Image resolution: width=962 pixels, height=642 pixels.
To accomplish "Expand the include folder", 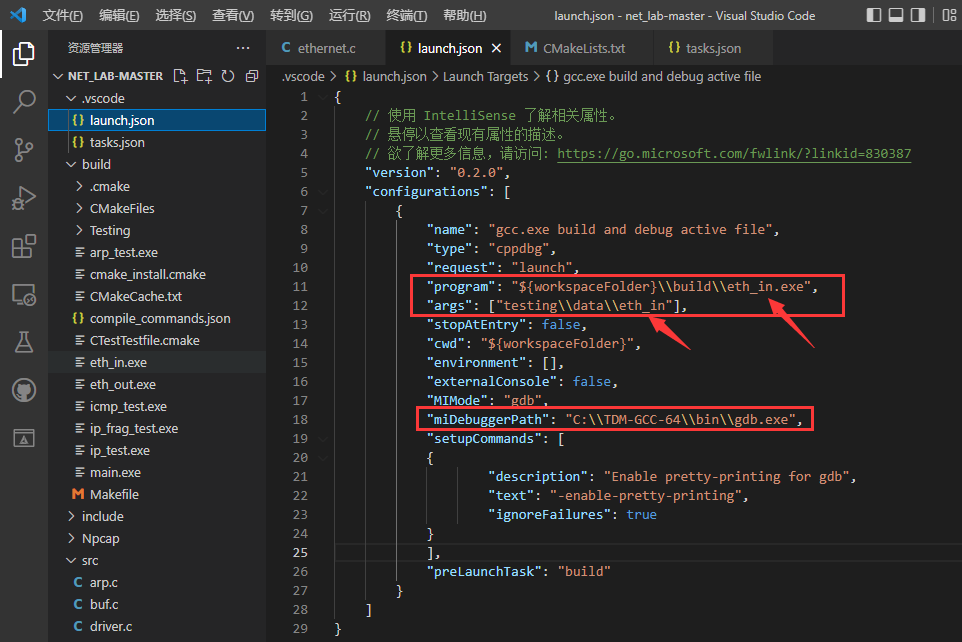I will tap(71, 516).
